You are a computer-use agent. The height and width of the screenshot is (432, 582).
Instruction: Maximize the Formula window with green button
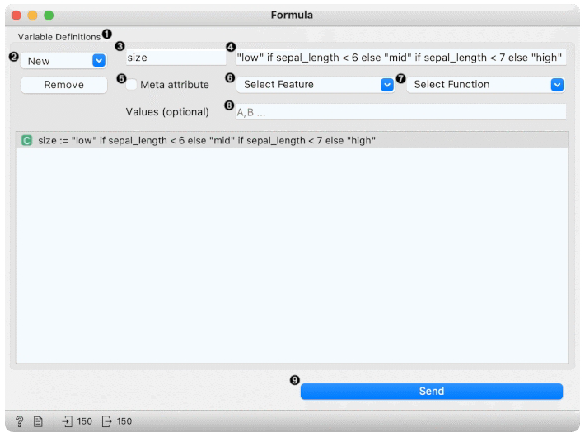[x=49, y=15]
